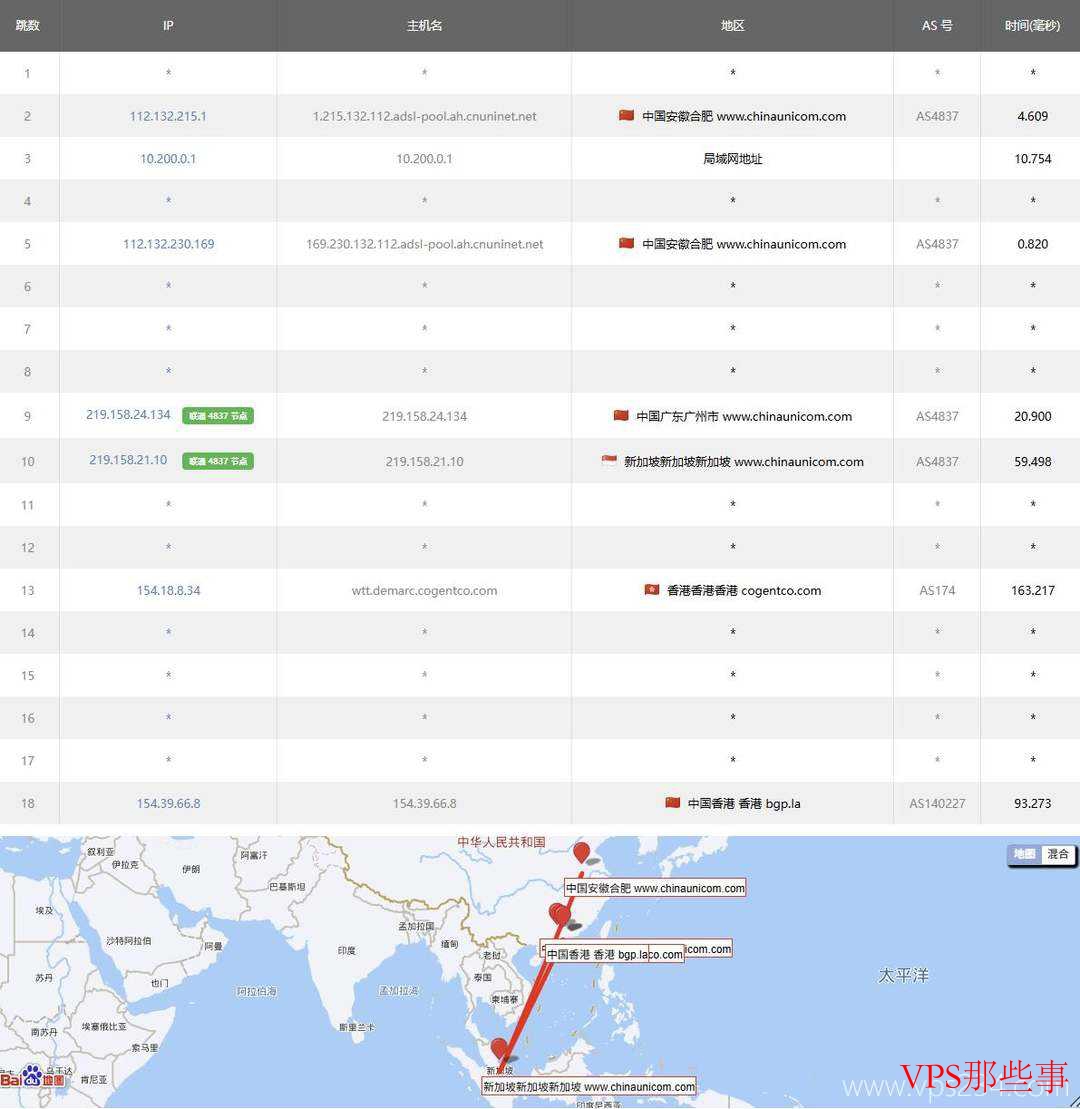
Task: Open IP 112.132.230.169 link
Action: pos(168,244)
